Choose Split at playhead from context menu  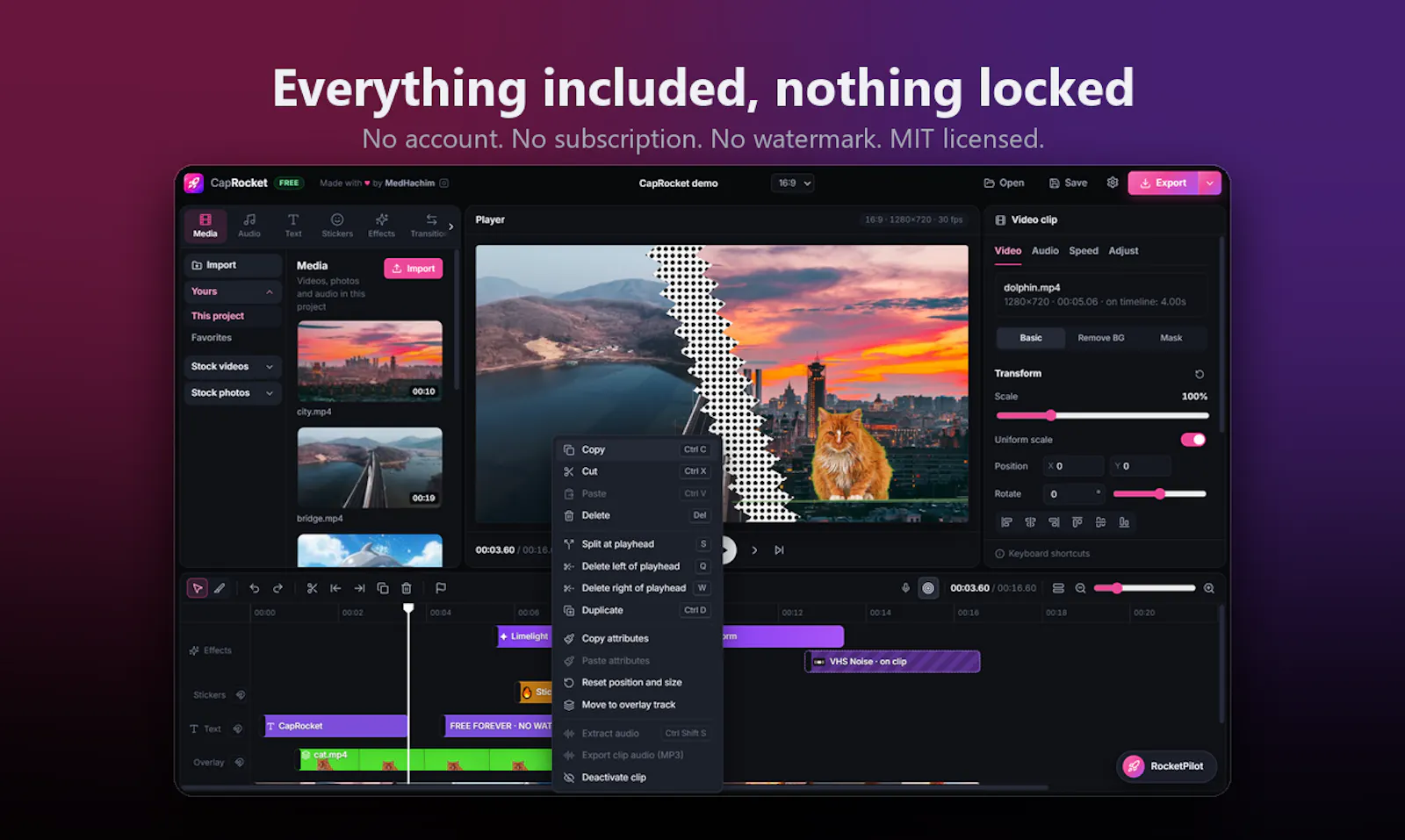(638, 544)
